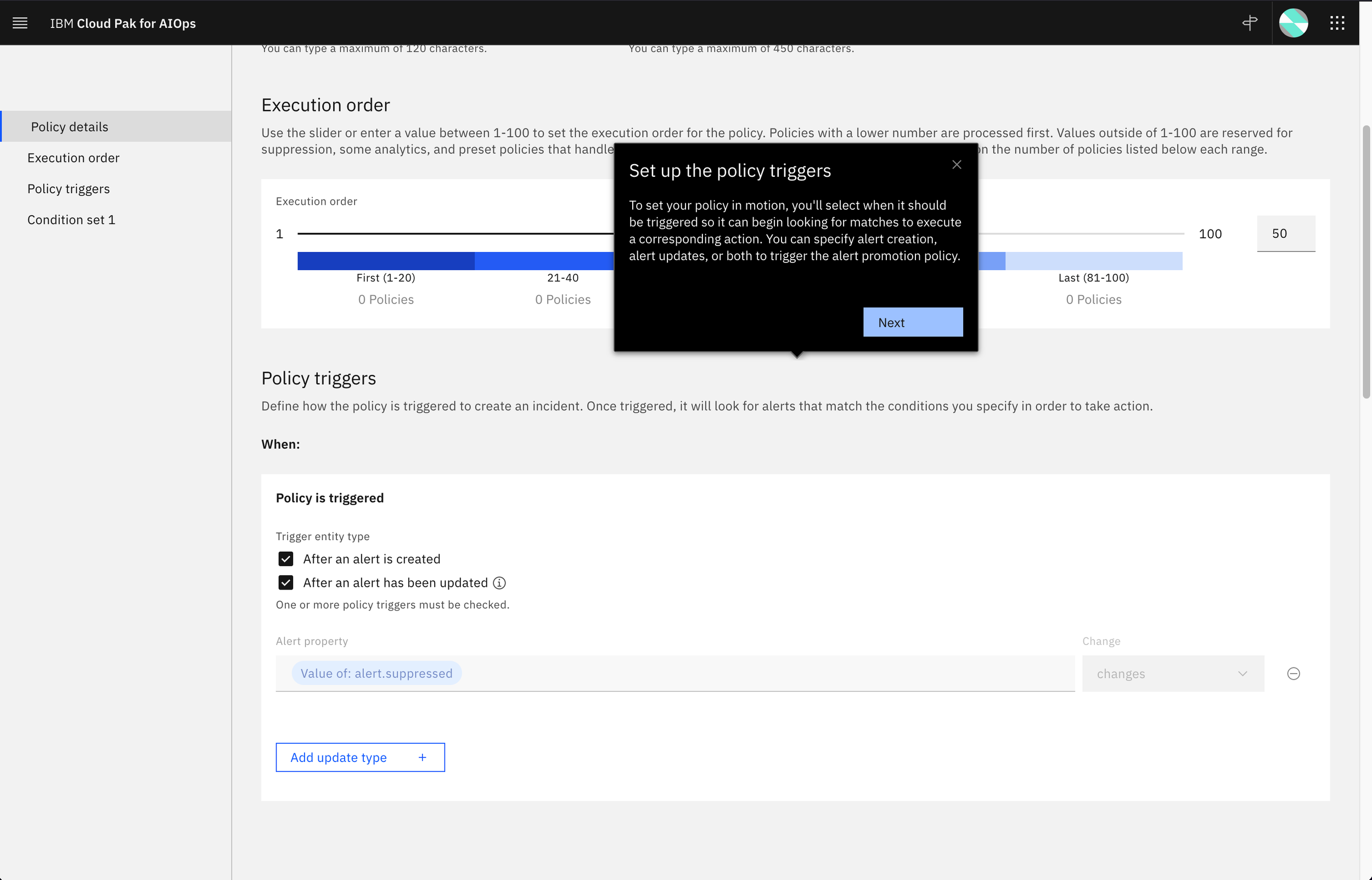1372x880 pixels.
Task: Click the info icon beside alert updated
Action: tap(499, 583)
